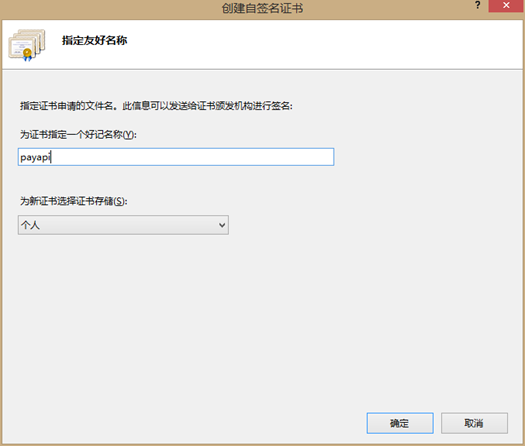This screenshot has height=446, width=525.
Task: Click the 指定友好名称 heading text
Action: tap(94, 41)
